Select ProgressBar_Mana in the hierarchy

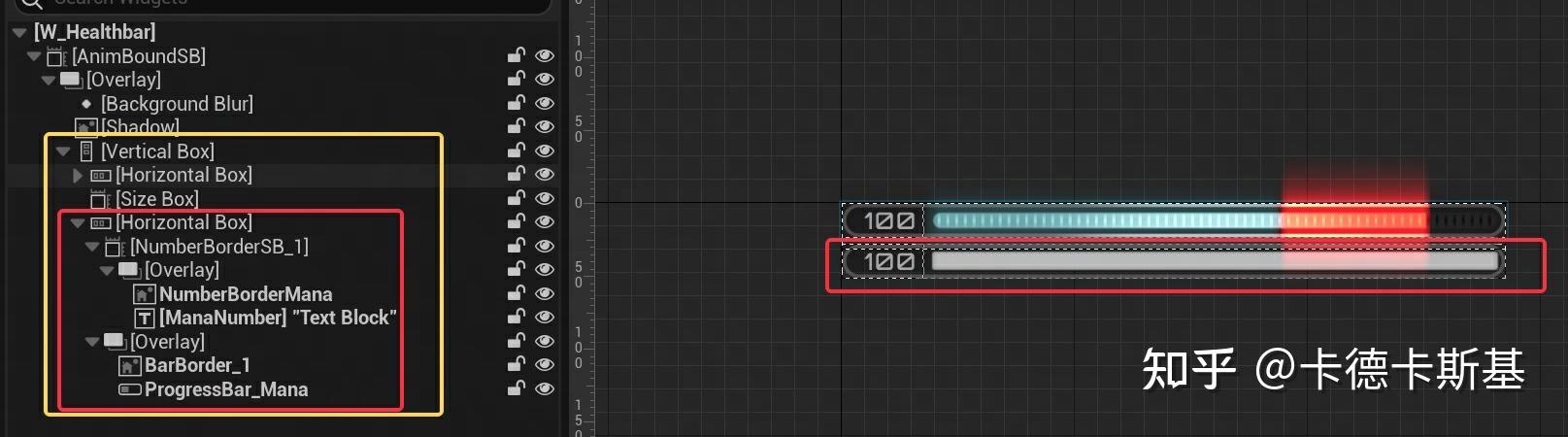click(x=226, y=389)
